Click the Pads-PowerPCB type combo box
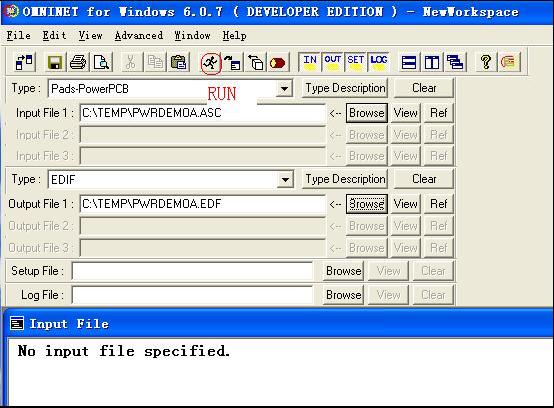Screen dimensions: 554x408 point(170,89)
